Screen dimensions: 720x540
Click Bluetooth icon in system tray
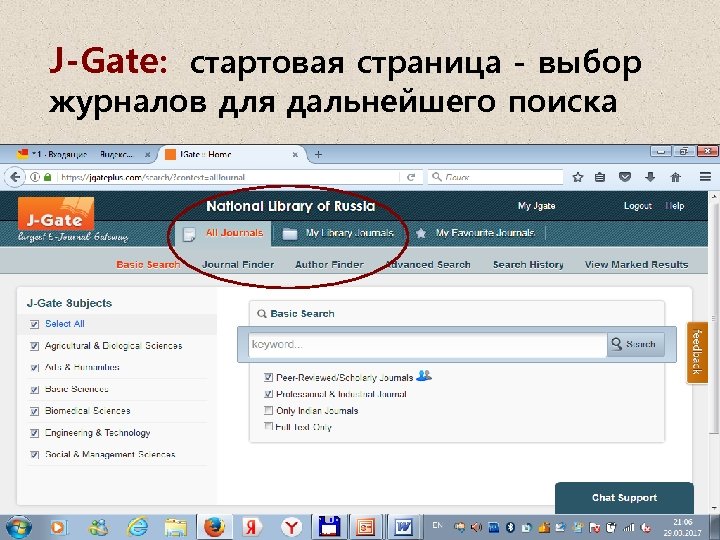pyautogui.click(x=510, y=527)
